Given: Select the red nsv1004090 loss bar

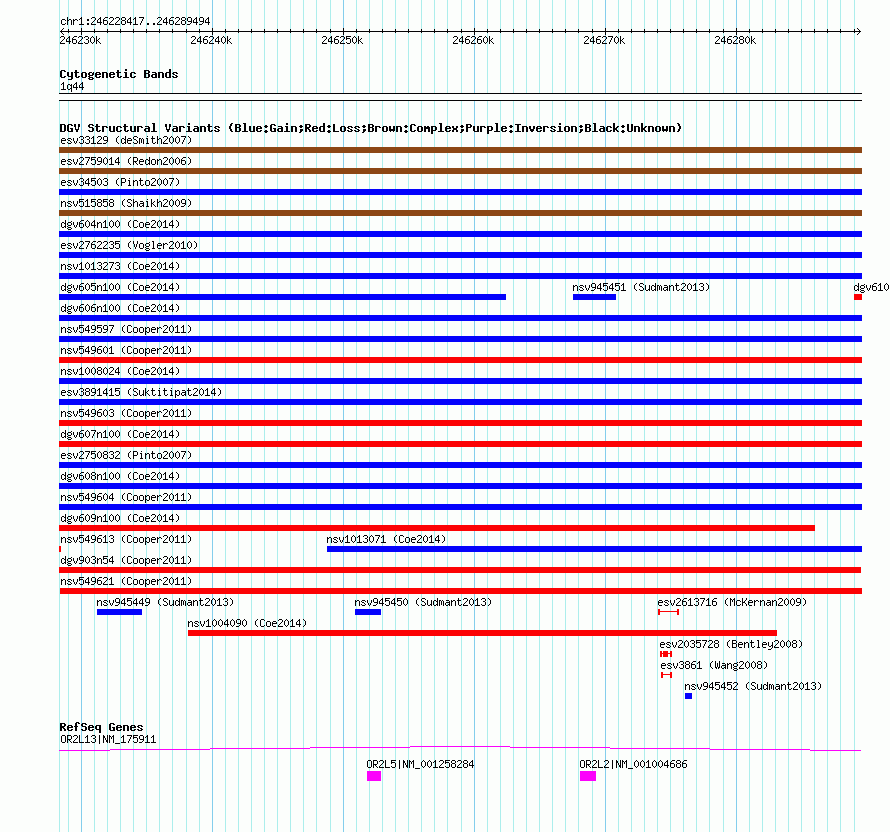Looking at the screenshot, I should point(482,633).
